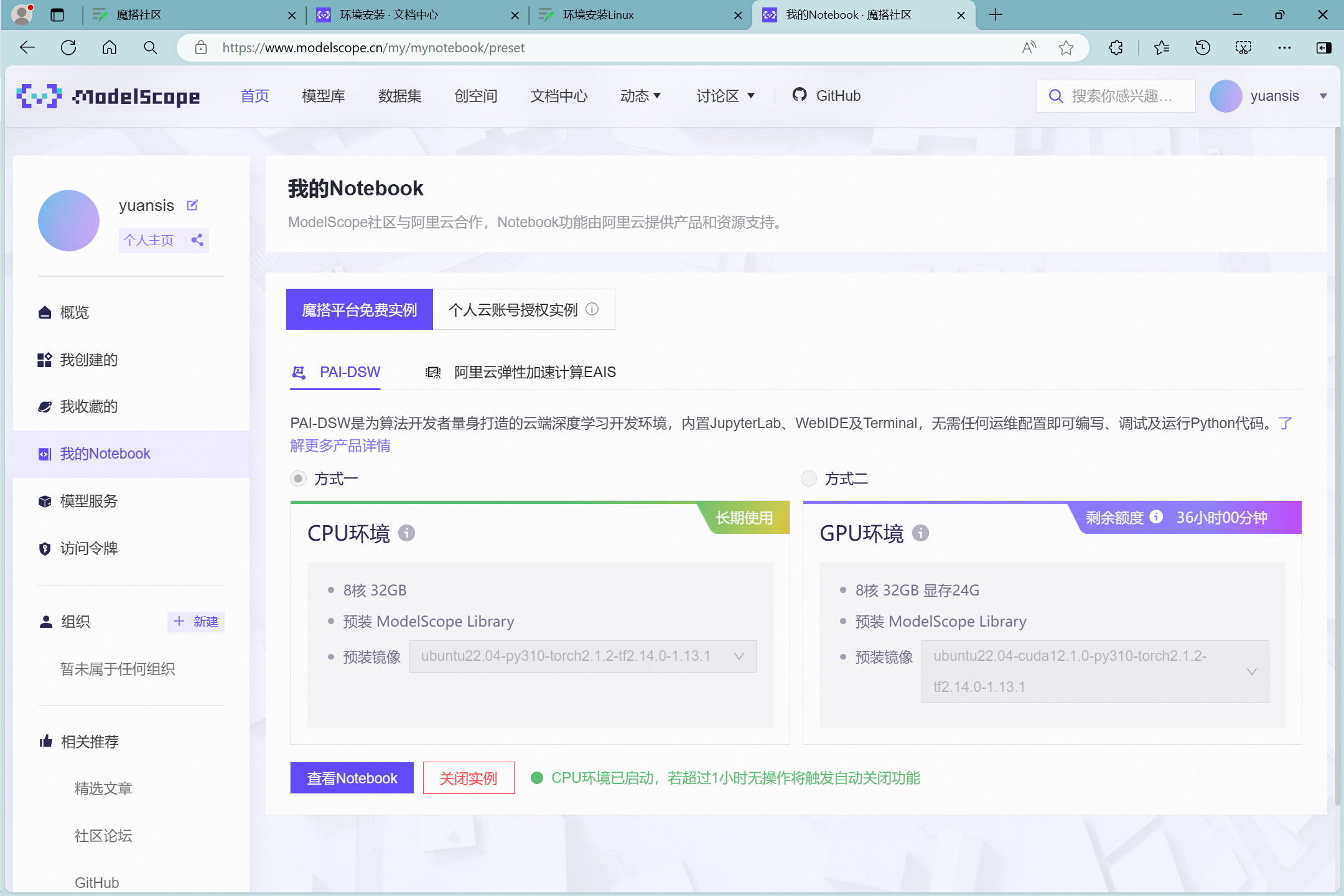The image size is (1344, 896).
Task: Click the screenshot capture icon in toolbar
Action: point(1243,47)
